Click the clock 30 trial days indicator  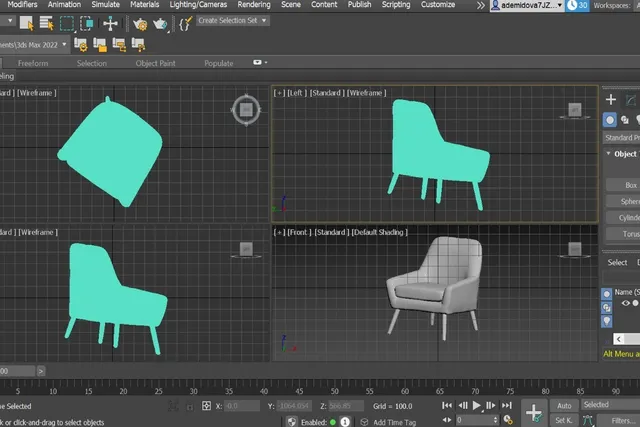click(578, 5)
